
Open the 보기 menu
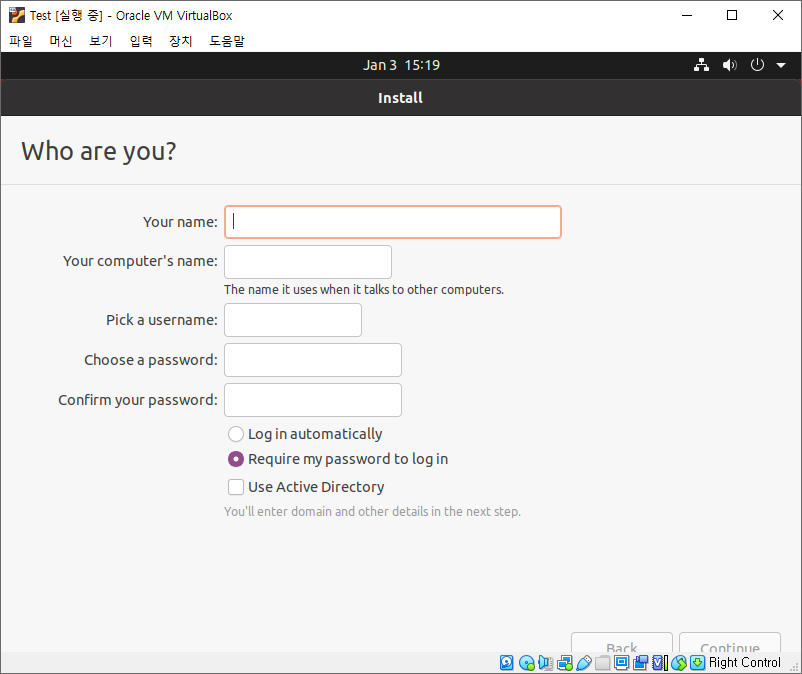101,41
